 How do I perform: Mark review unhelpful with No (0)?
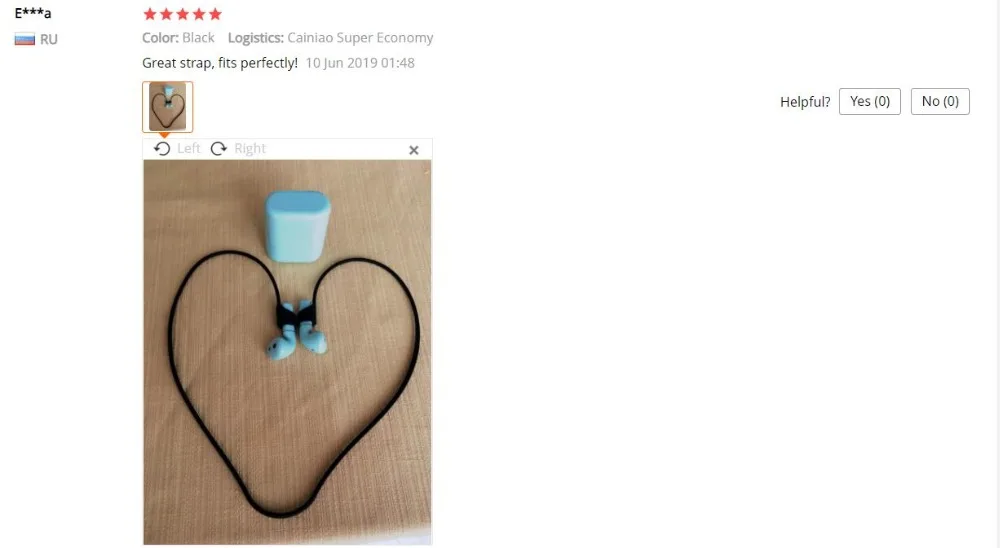(940, 101)
